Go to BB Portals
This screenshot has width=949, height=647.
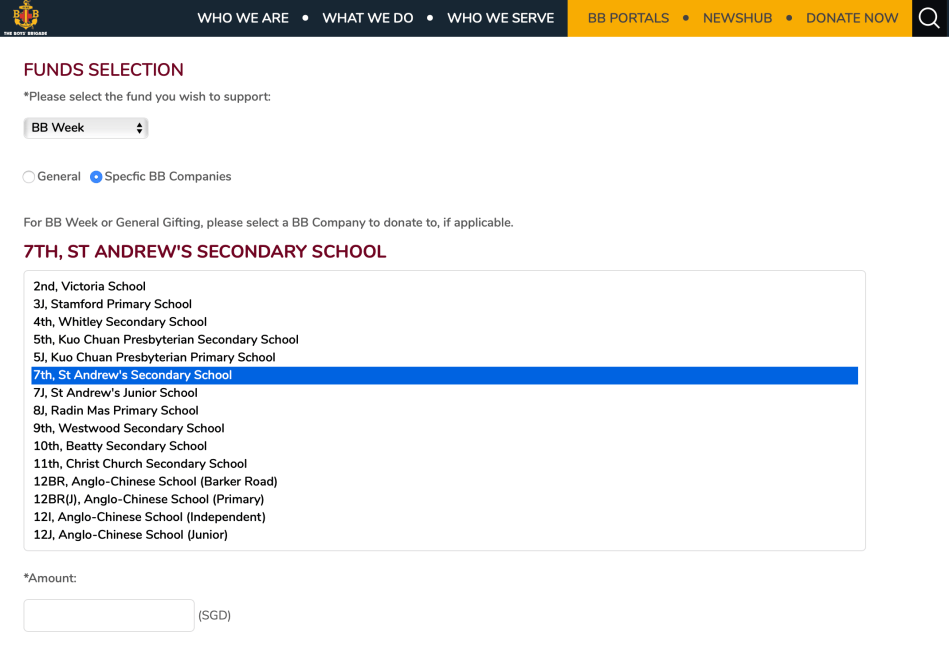[628, 18]
